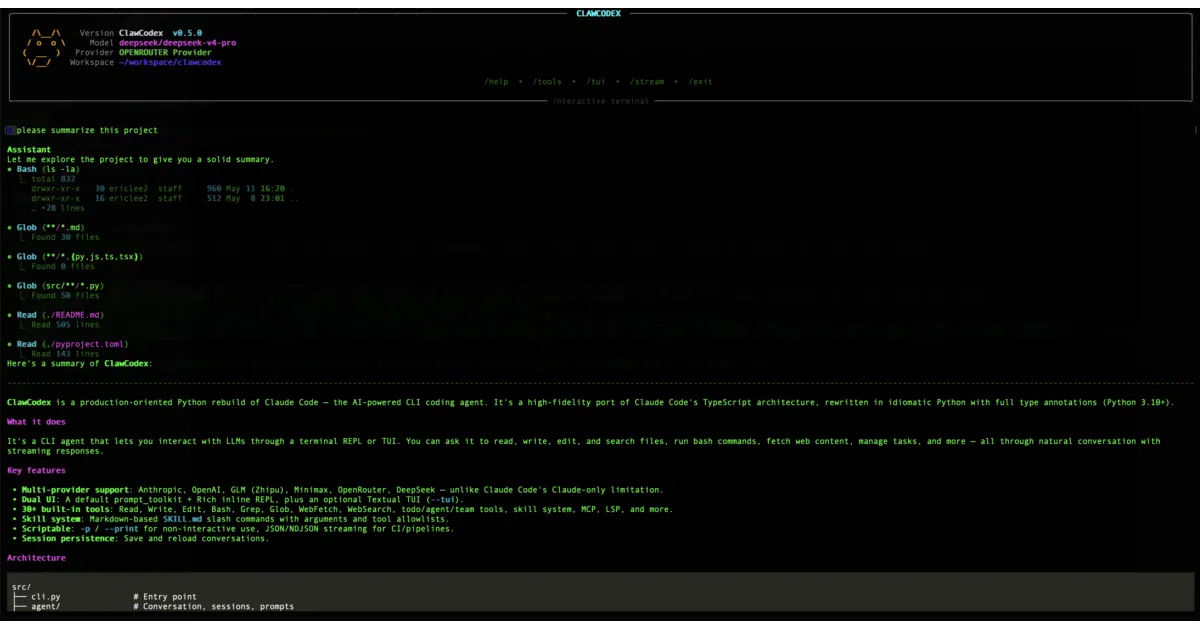Click the model name deepseek/deepseek-v4-pro
The width and height of the screenshot is (1200, 630).
[177, 43]
